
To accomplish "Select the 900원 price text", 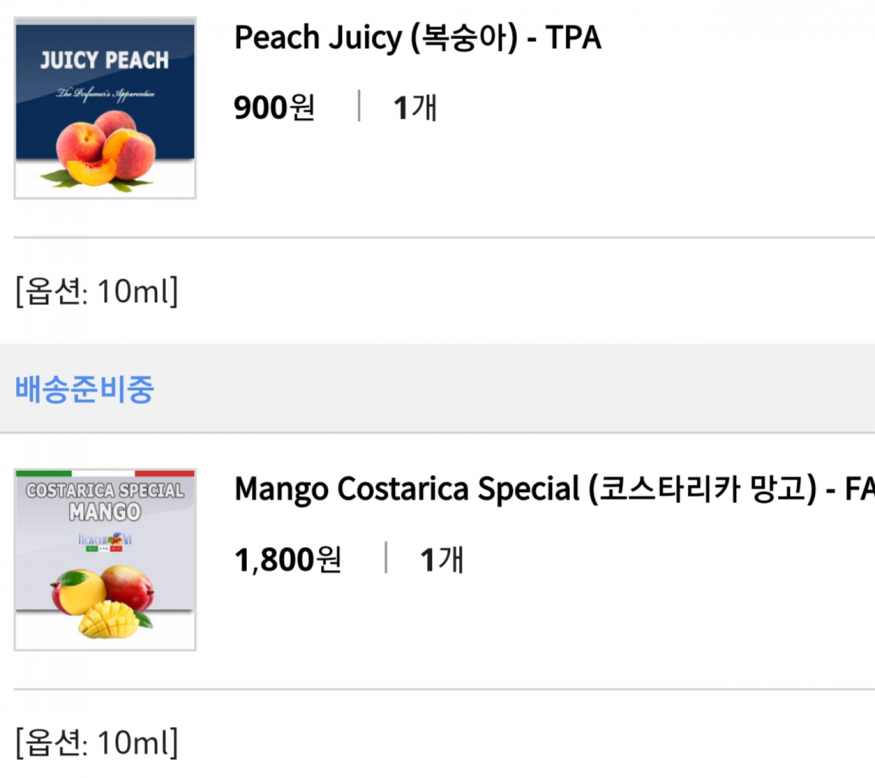I will tap(274, 107).
